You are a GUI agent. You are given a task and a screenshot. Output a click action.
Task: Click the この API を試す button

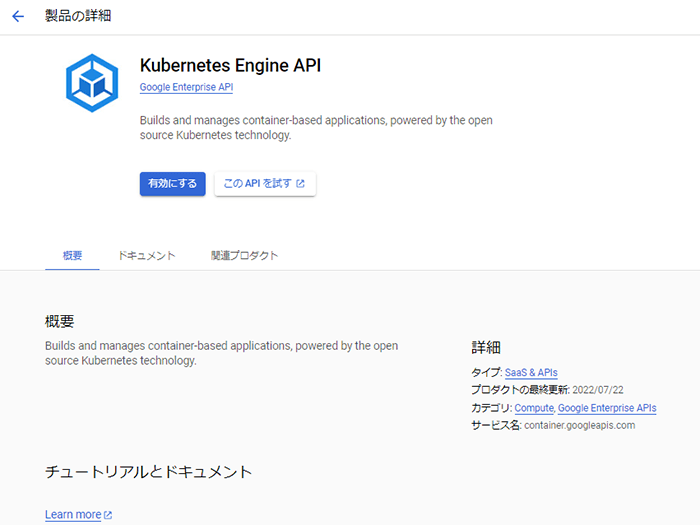tap(265, 183)
